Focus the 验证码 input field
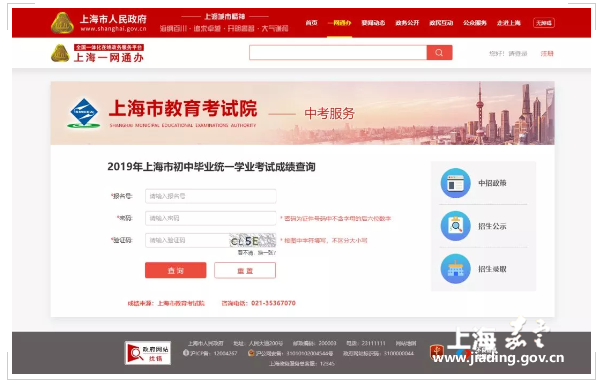Image resolution: width=605 pixels, height=387 pixels. coord(188,240)
